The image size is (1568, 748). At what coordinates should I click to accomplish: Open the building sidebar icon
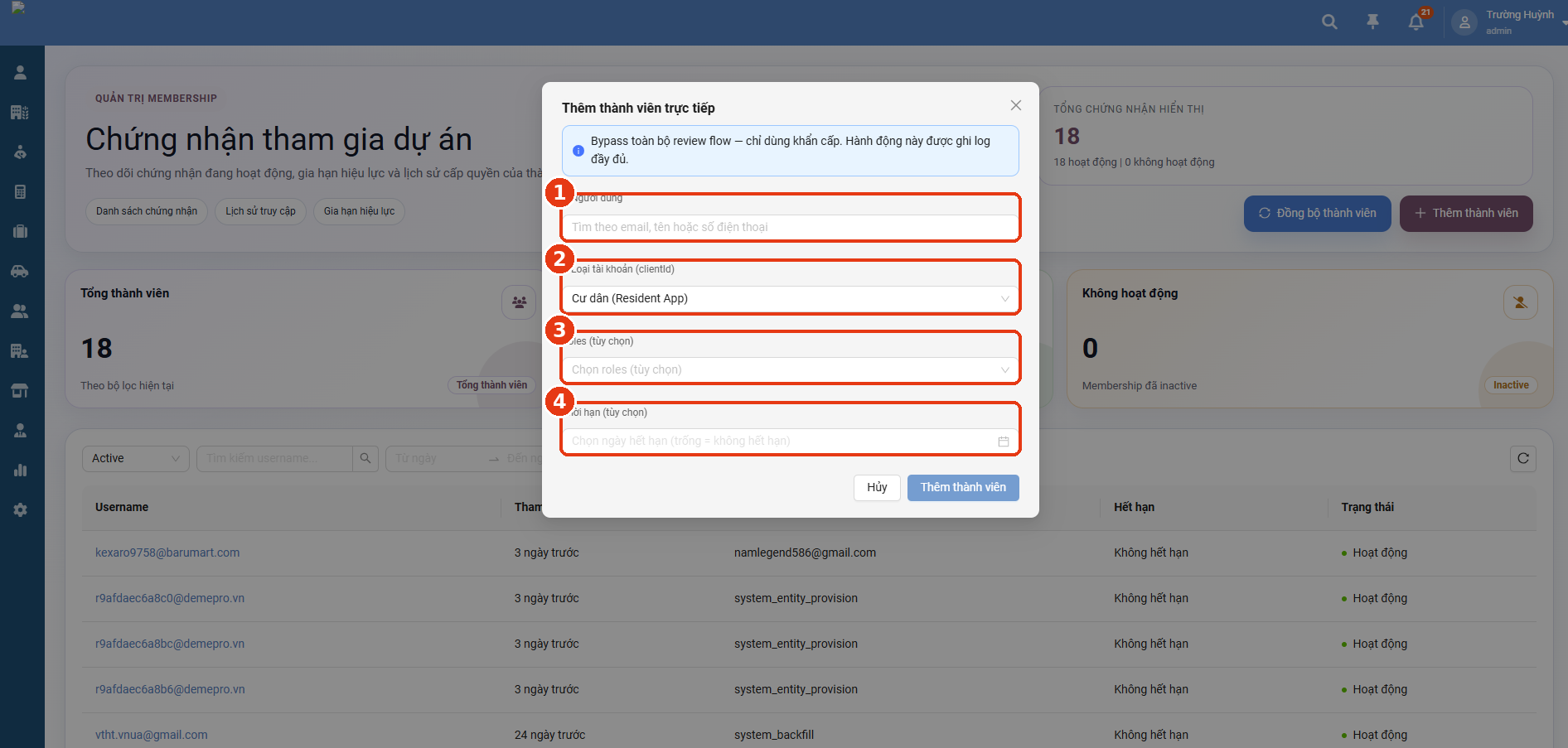(21, 113)
